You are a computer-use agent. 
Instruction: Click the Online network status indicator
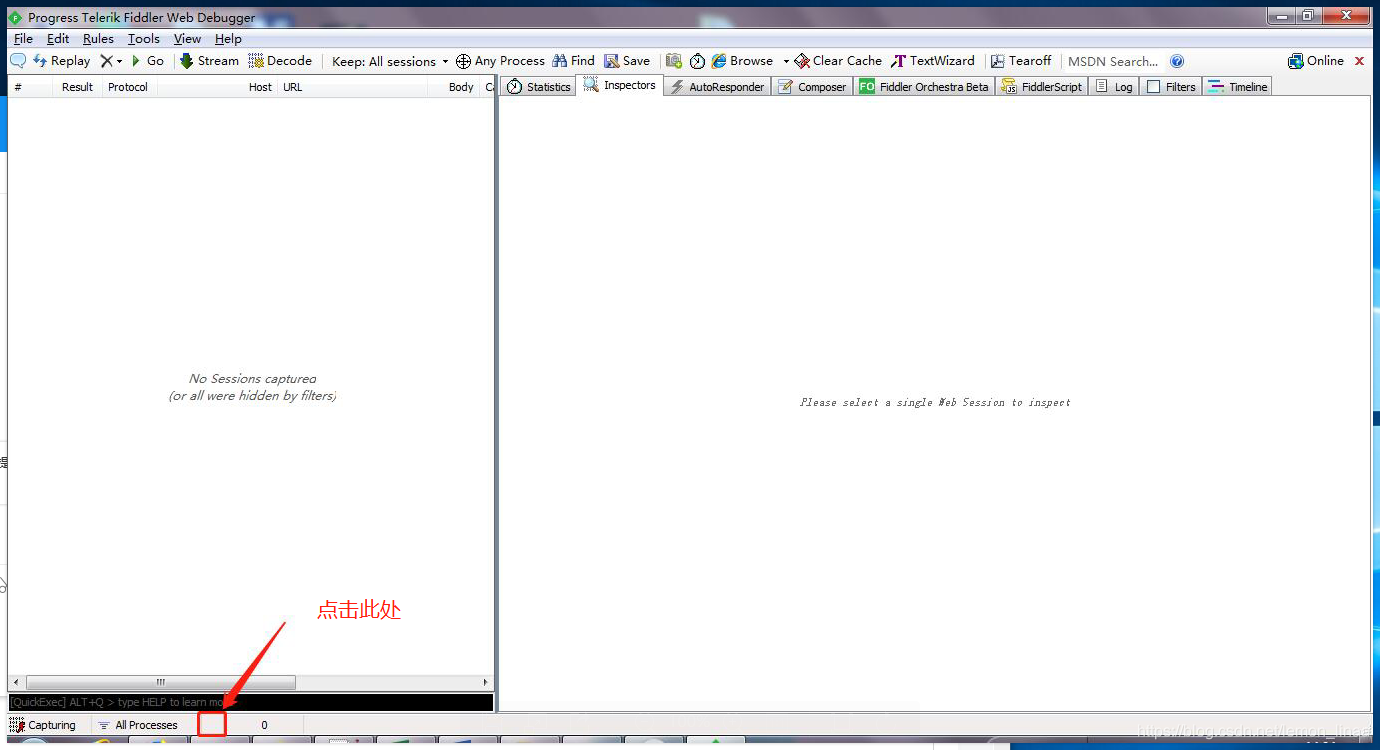pos(1316,61)
